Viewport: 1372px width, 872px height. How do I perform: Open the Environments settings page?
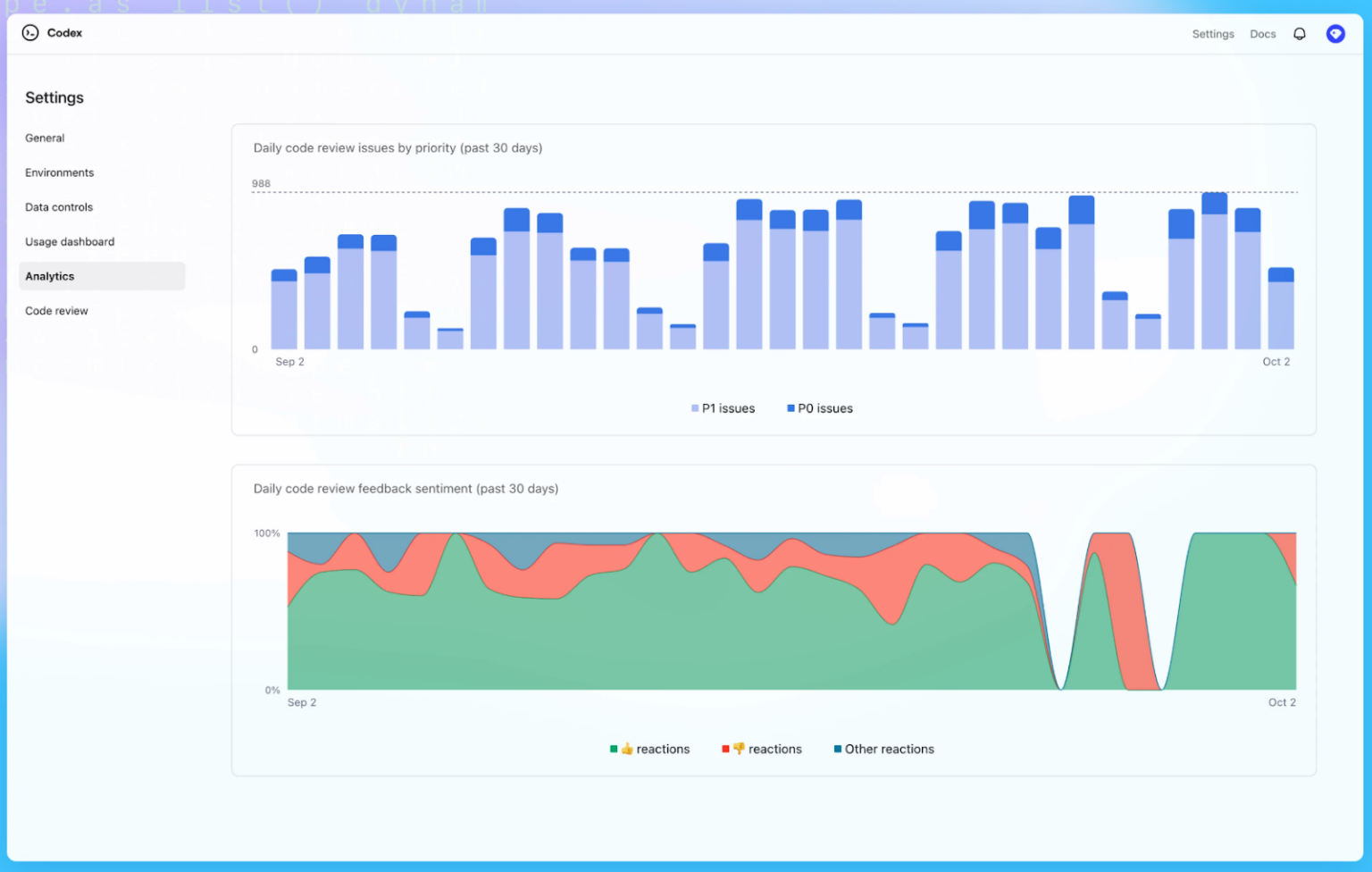[59, 172]
